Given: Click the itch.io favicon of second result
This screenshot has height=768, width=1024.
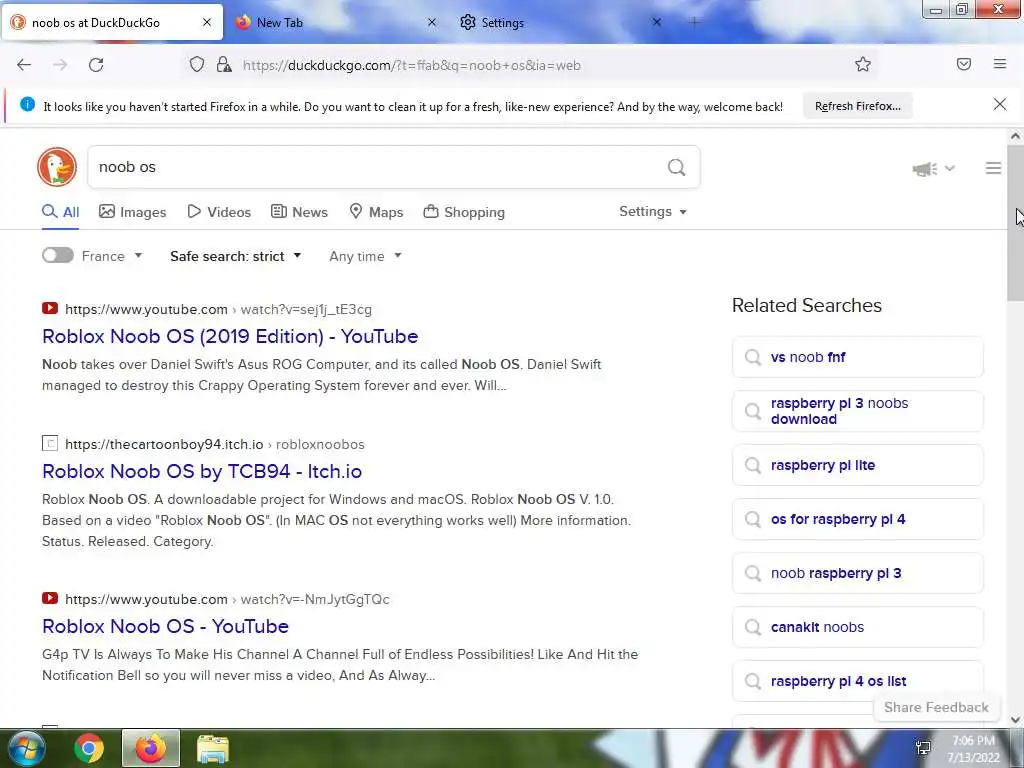Looking at the screenshot, I should click(x=50, y=443).
